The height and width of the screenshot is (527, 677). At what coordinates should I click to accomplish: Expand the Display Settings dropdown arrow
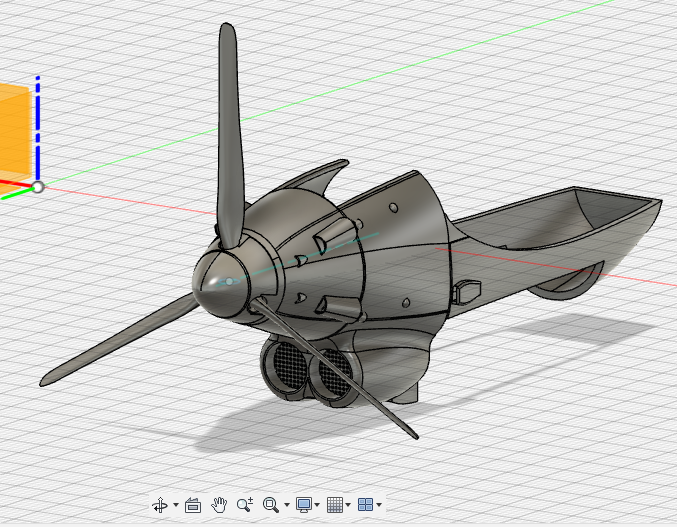317,505
